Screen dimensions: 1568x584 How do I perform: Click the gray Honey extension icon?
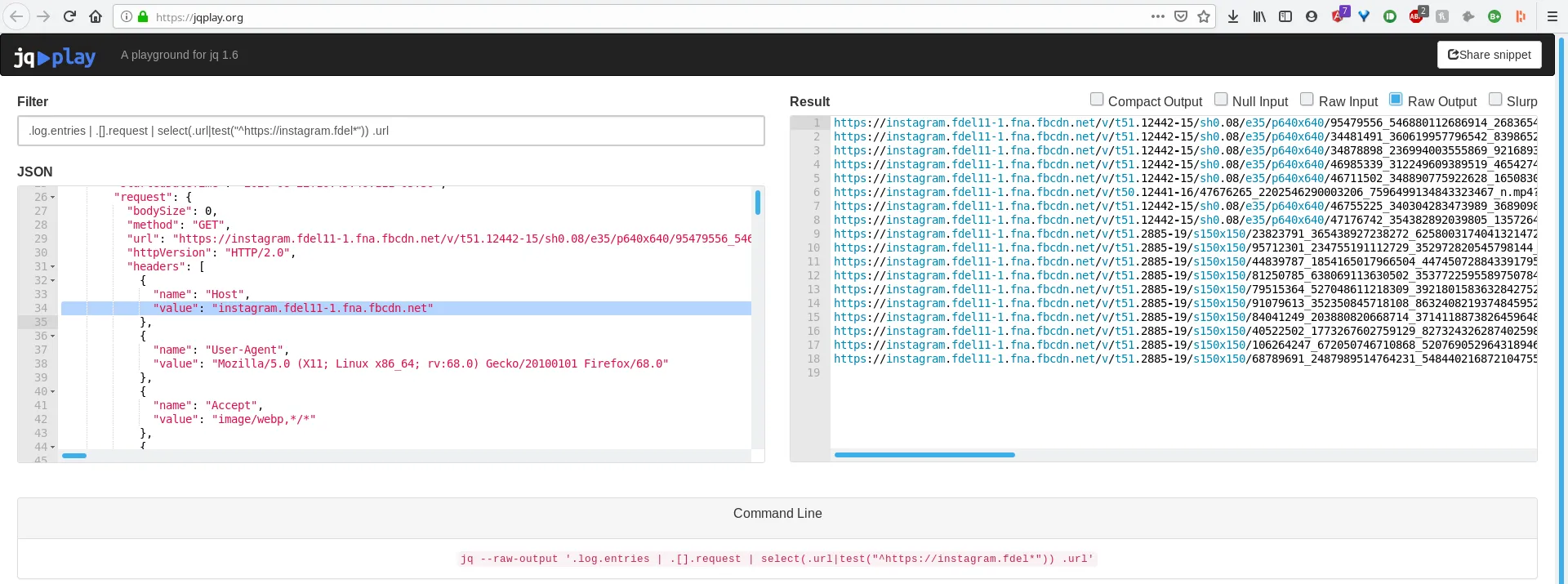pyautogui.click(x=1442, y=16)
